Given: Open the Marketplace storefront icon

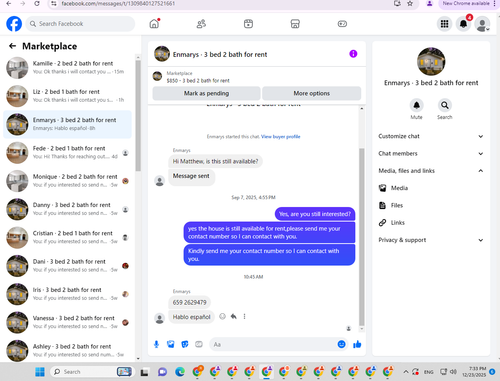Looking at the screenshot, I should coord(295,24).
